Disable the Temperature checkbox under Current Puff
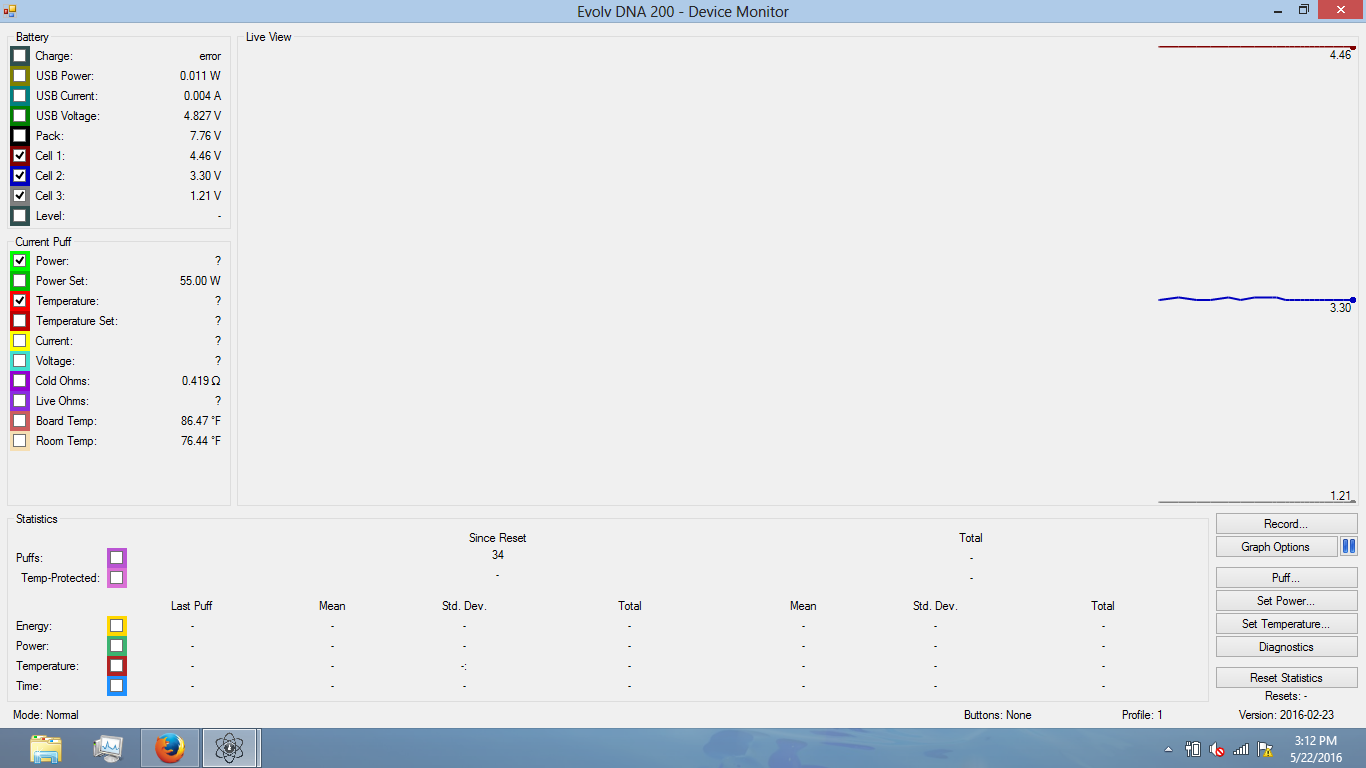1366x768 pixels. tap(20, 301)
